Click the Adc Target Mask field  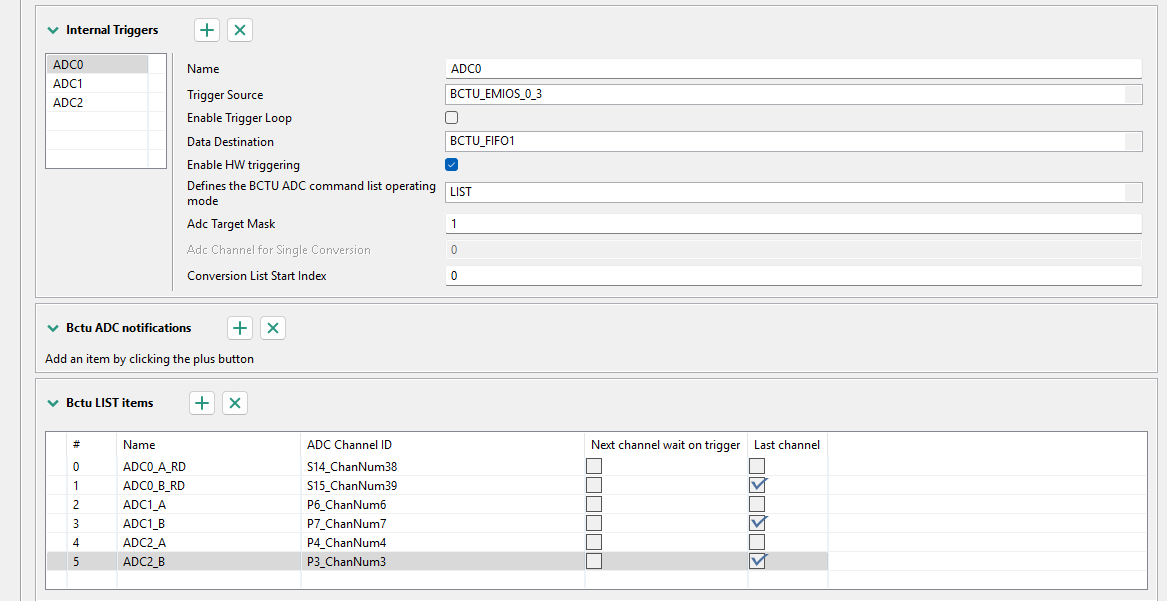[793, 223]
